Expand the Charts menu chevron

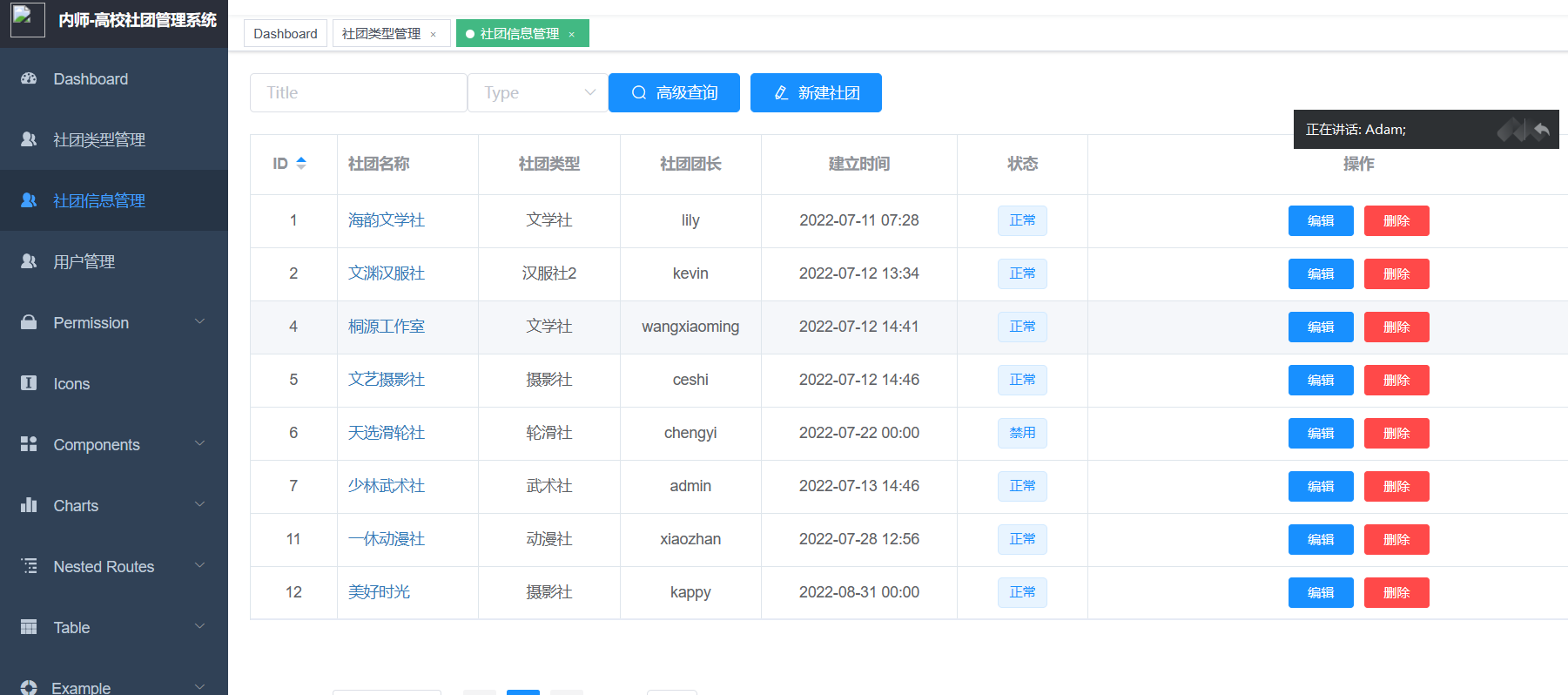coord(199,504)
